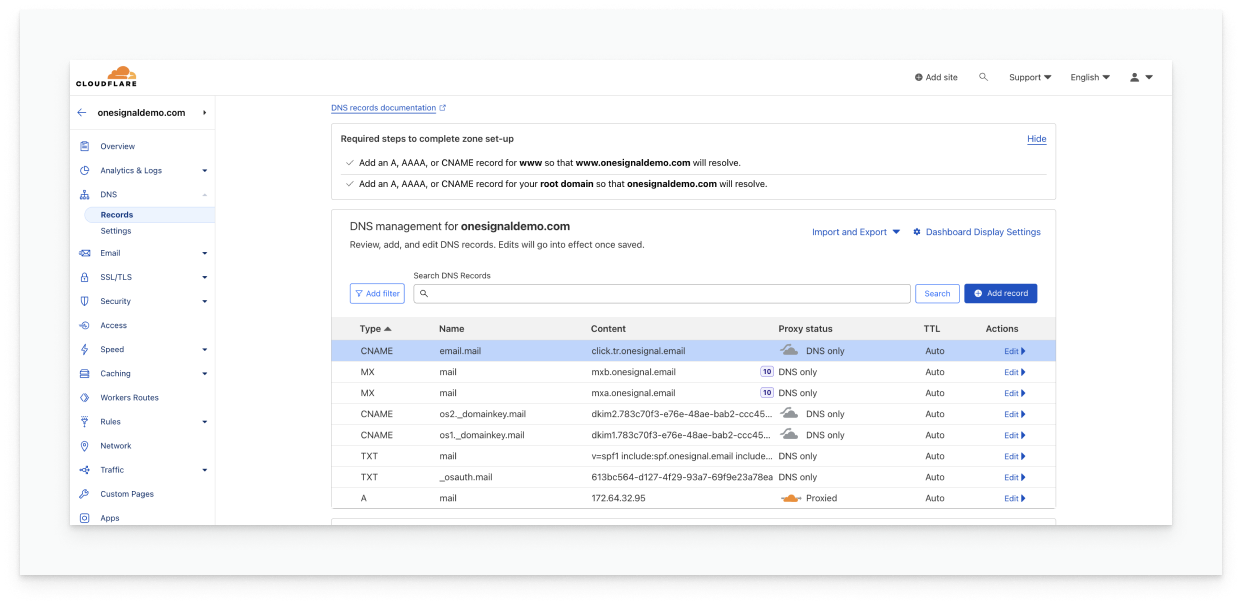Edit the email.mail CNAME record

(1015, 351)
